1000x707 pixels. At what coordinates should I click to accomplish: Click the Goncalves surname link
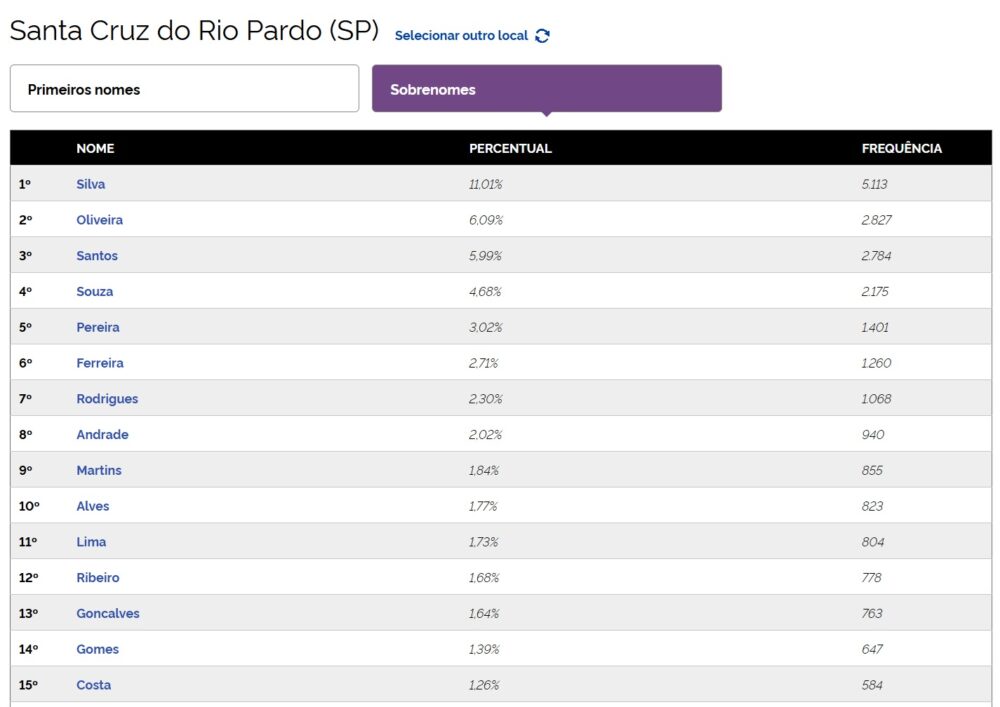click(x=108, y=614)
